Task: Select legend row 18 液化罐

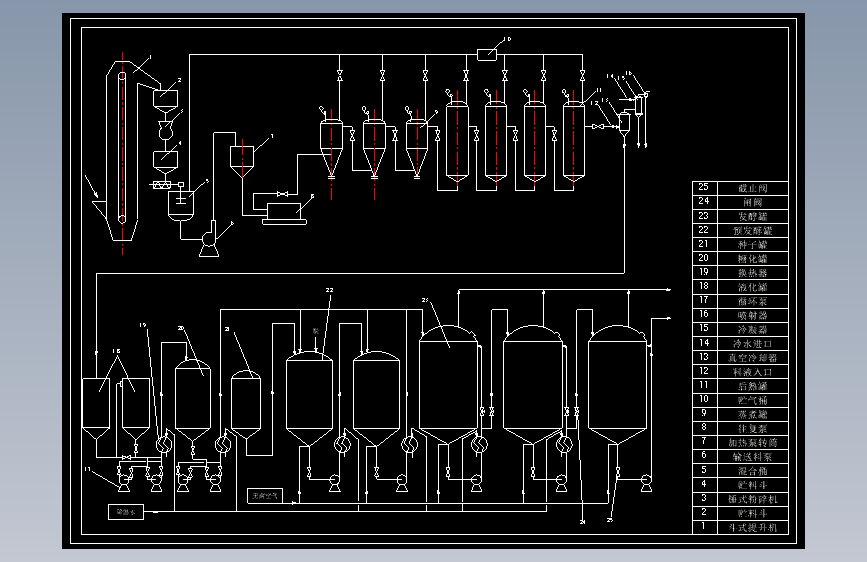Action: (x=740, y=287)
